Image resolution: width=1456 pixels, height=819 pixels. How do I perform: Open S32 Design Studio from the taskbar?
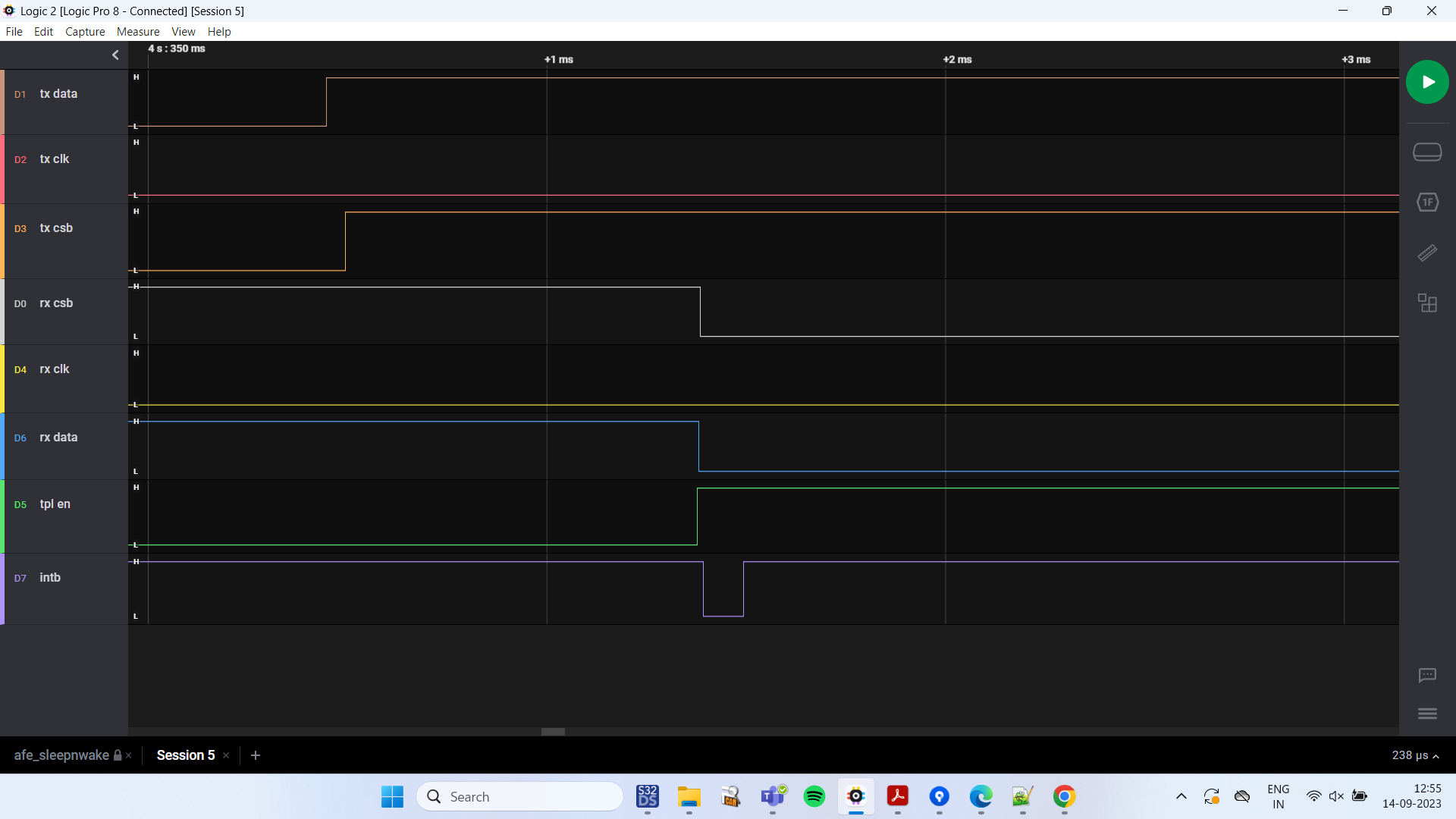pos(648,797)
